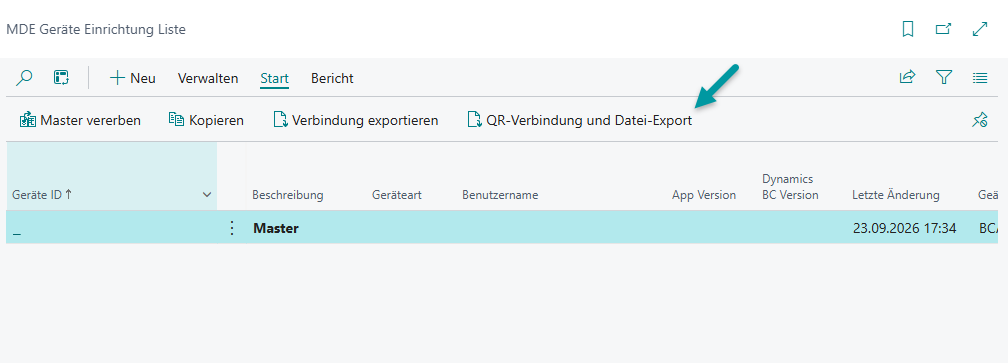Click Master vererben action
1008x363 pixels.
coord(80,120)
